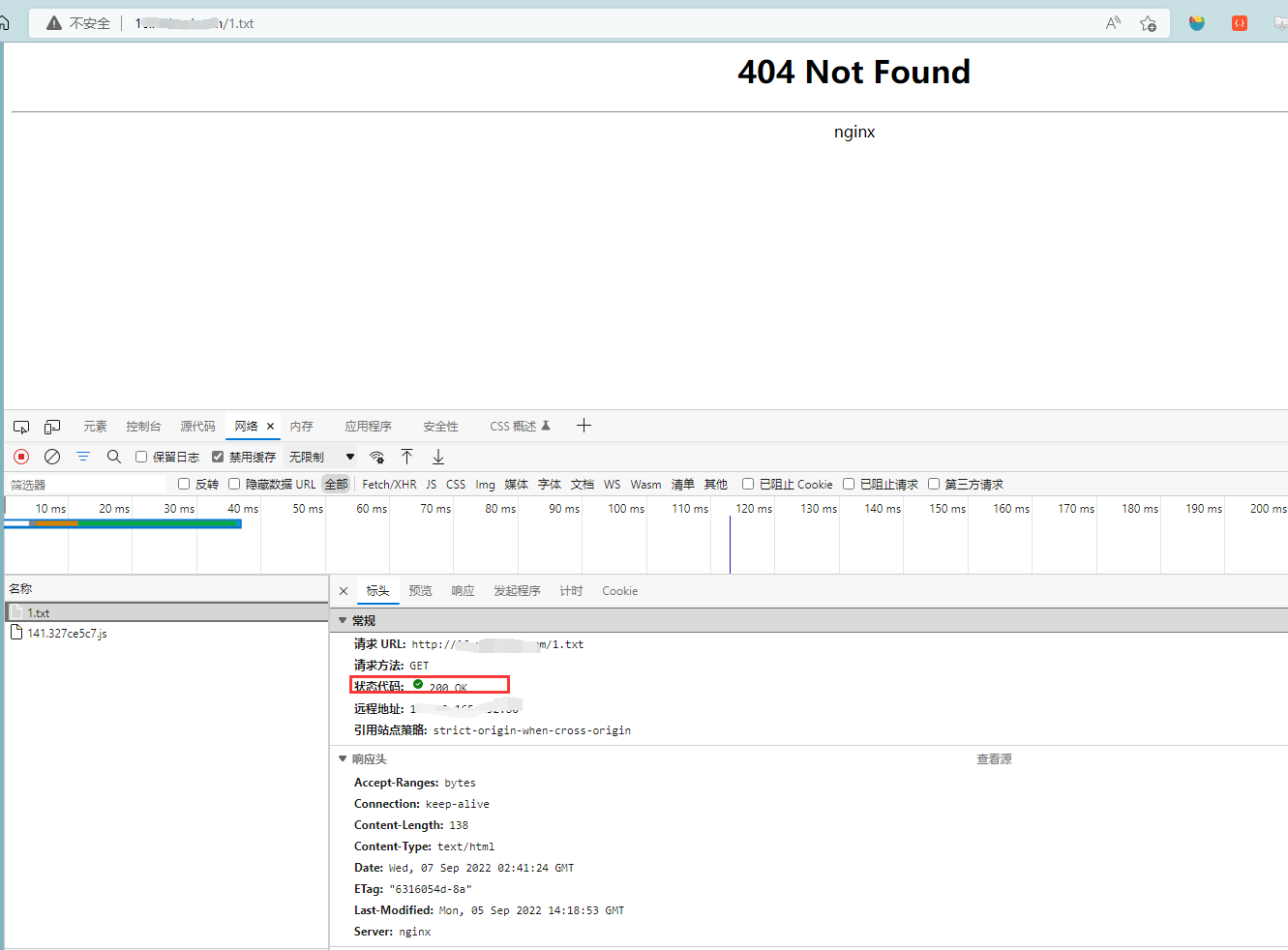The image size is (1288, 950).
Task: Open 预览 preview tab
Action: point(420,591)
